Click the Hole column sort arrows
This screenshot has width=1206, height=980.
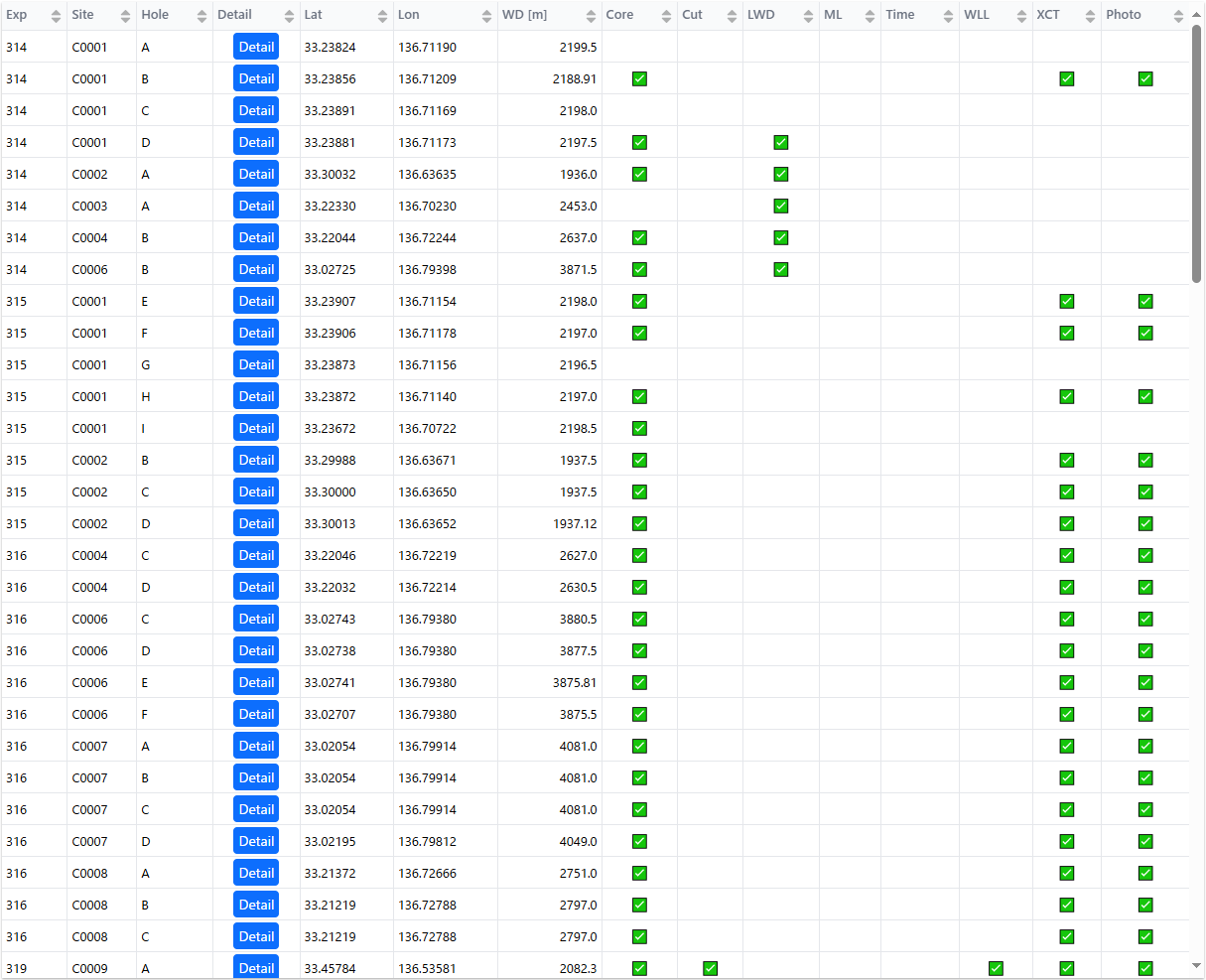coord(201,16)
